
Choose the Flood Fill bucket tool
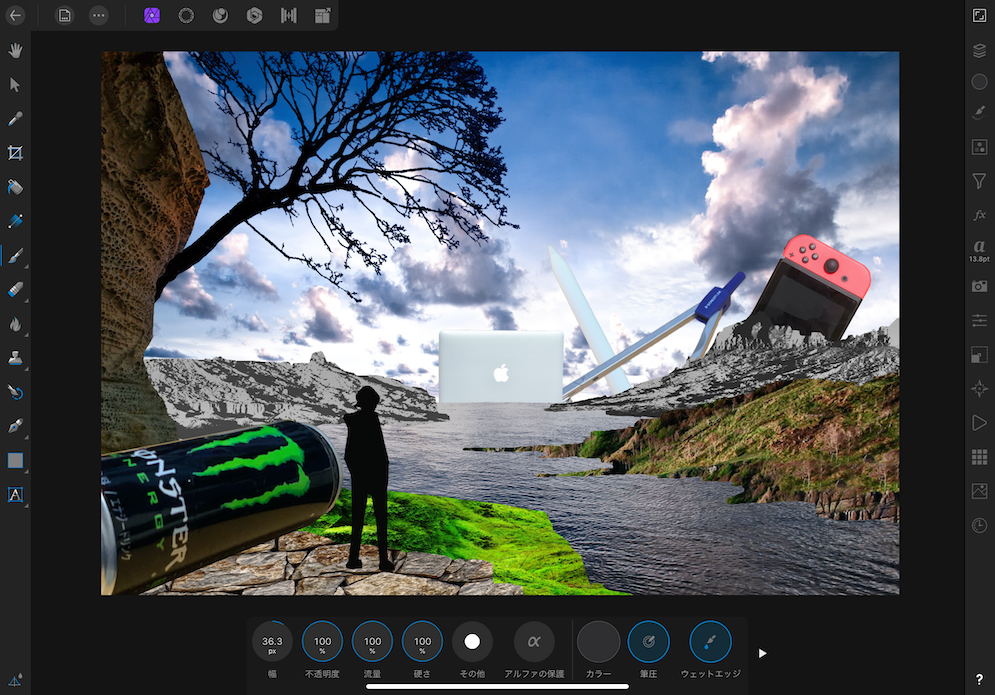[x=15, y=187]
